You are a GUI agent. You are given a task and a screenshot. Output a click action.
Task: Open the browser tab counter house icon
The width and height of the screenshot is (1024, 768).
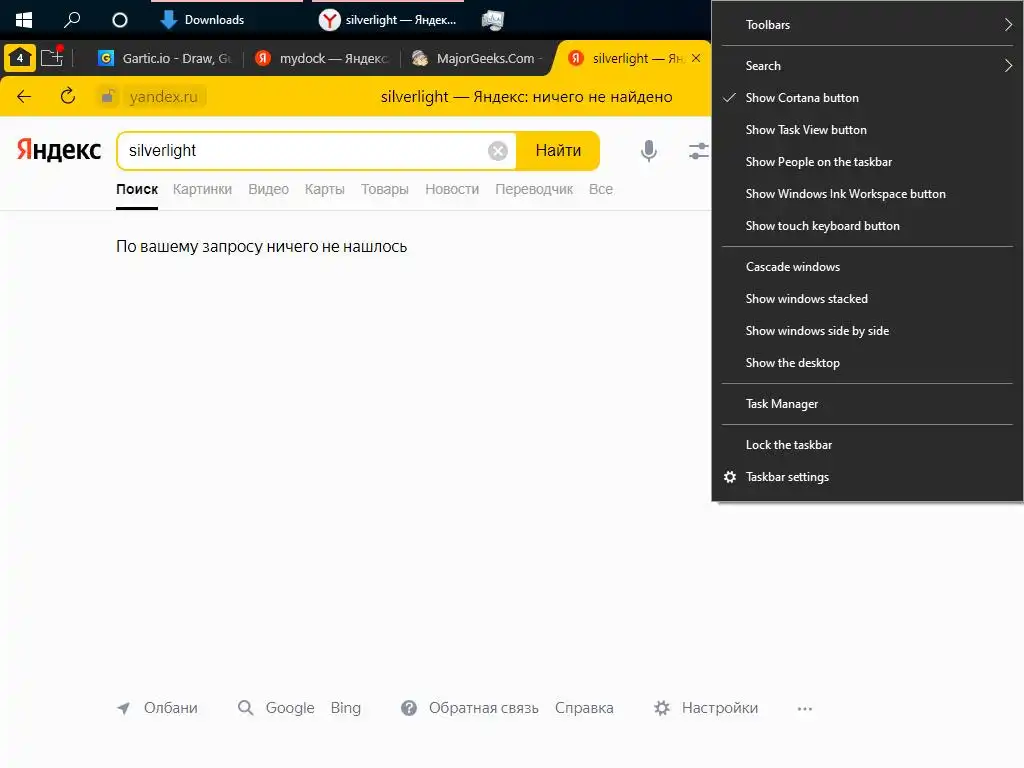pos(20,58)
